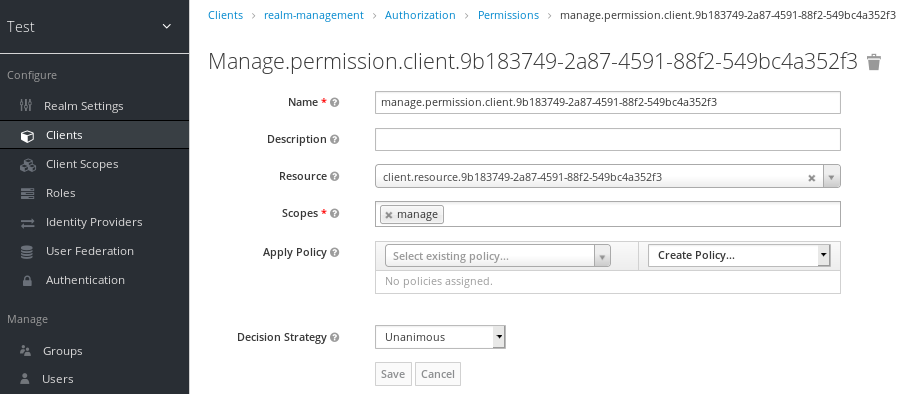This screenshot has height=394, width=898.
Task: Open Scopes help tooltip icon
Action: tap(335, 213)
